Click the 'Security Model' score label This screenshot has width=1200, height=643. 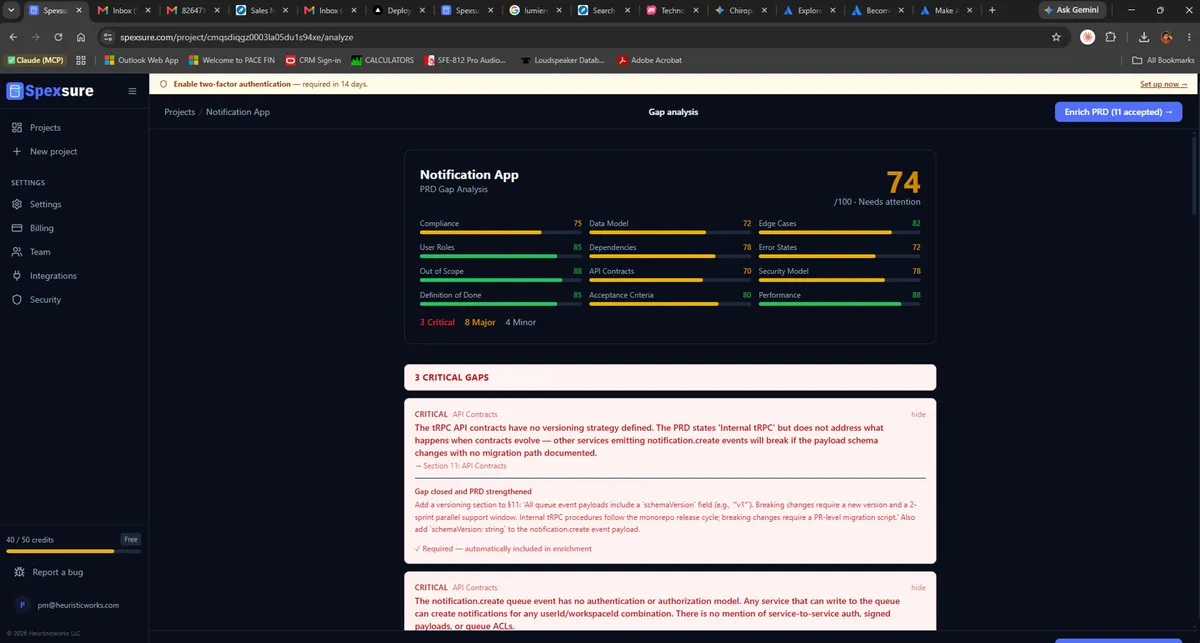[x=786, y=271]
